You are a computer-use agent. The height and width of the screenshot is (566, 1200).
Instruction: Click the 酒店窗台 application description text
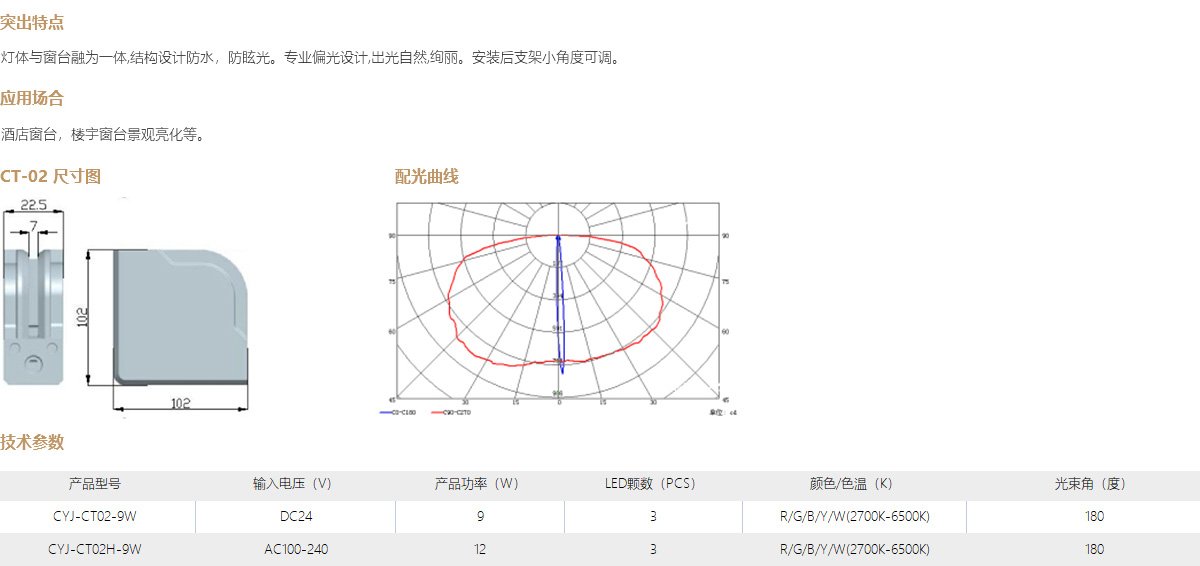104,134
